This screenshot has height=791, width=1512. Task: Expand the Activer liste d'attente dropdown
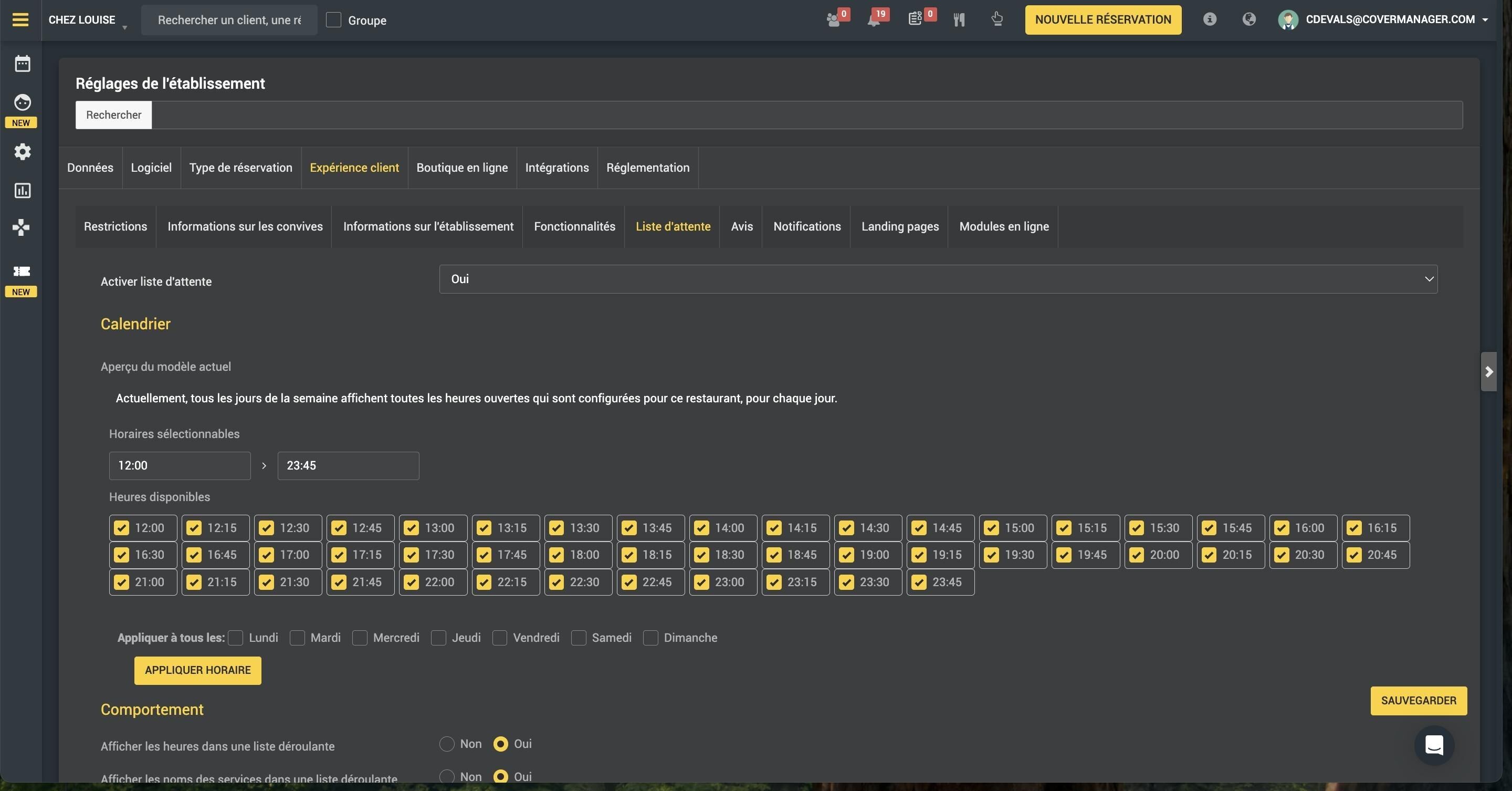click(938, 279)
